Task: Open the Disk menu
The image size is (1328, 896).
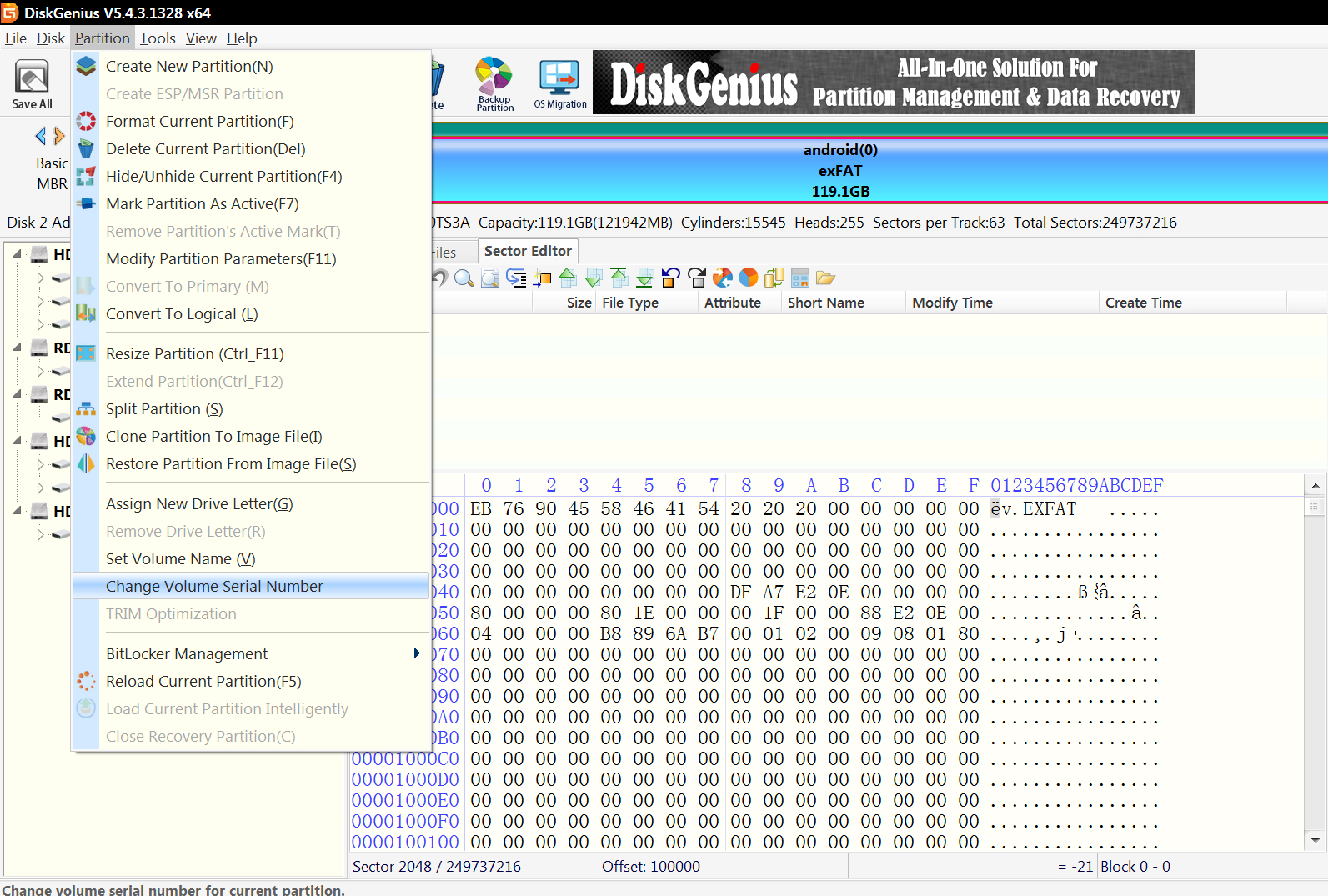Action: (x=51, y=38)
